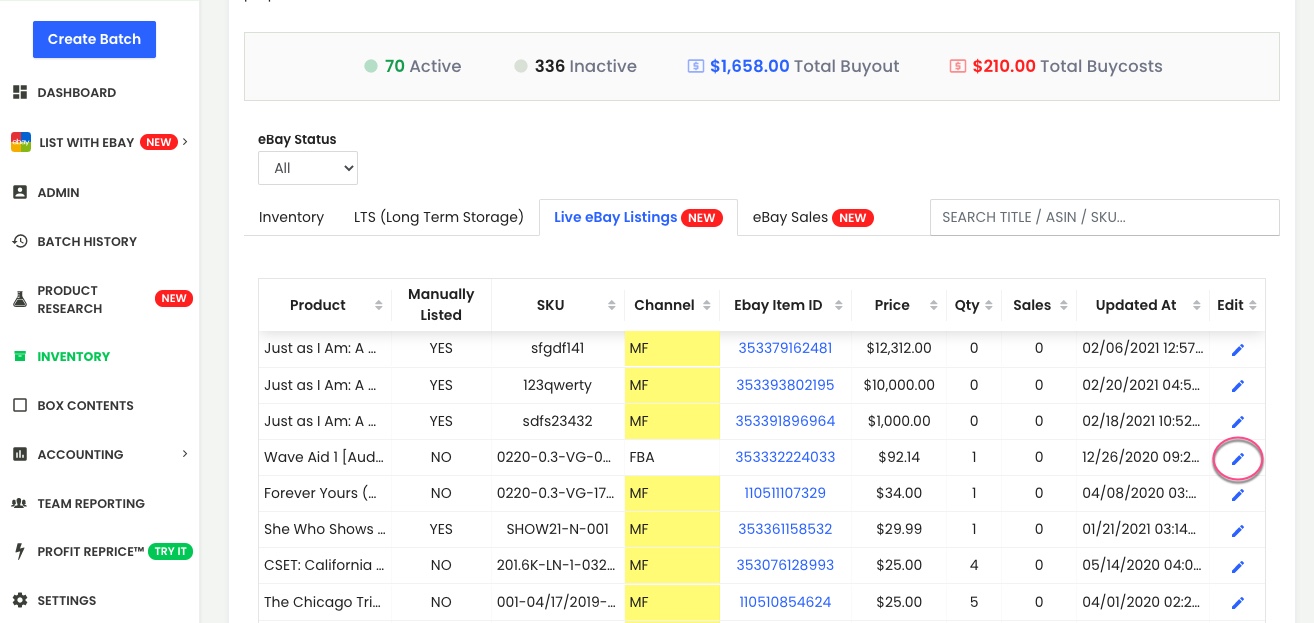Viewport: 1314px width, 623px height.
Task: Select the Admin sidebar icon
Action: pos(20,192)
